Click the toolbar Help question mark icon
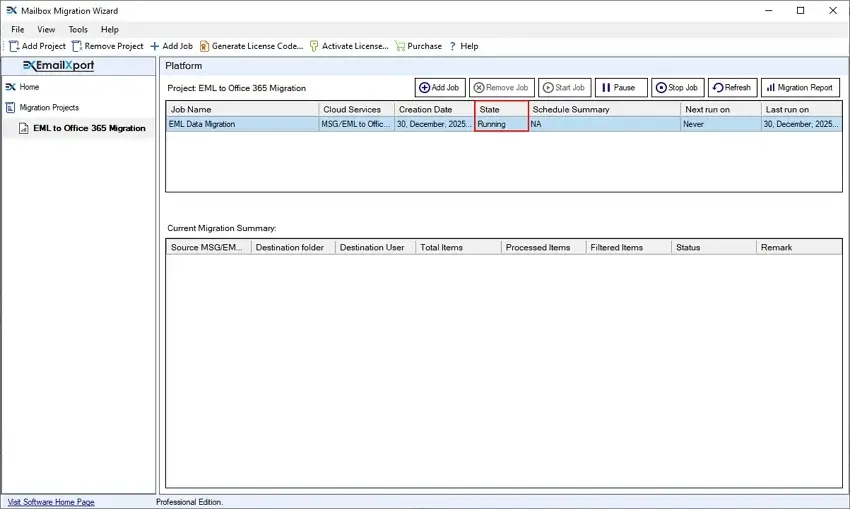 tap(453, 46)
